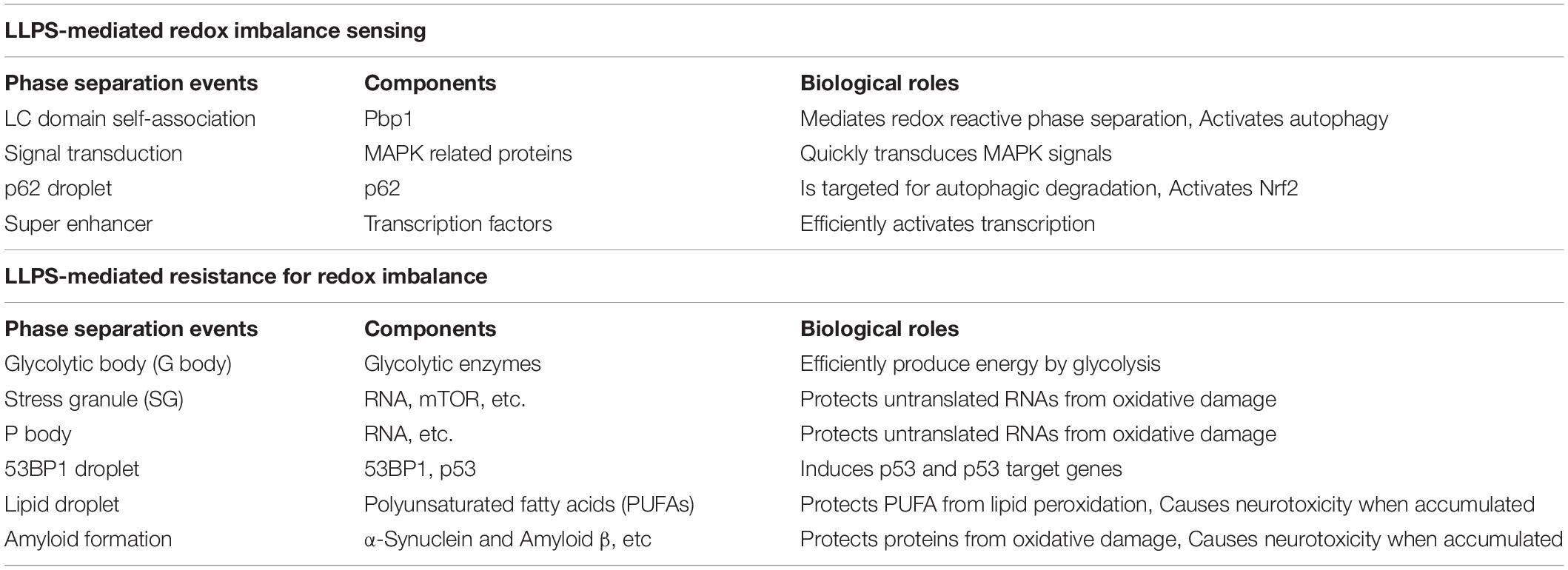Viewport: 1568px width, 570px height.
Task: Click the 'LC domain self-association' cell
Action: pyautogui.click(x=130, y=118)
